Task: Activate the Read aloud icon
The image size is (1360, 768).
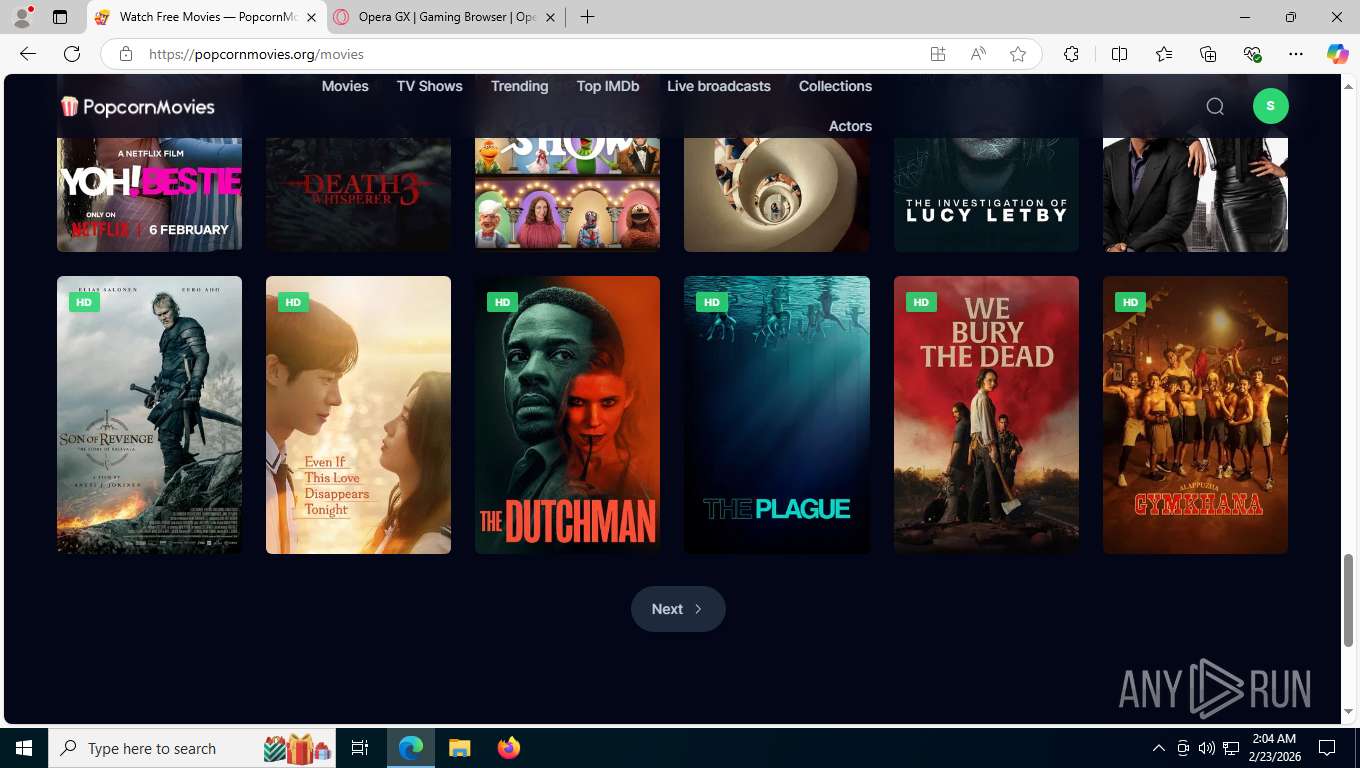Action: pyautogui.click(x=978, y=54)
